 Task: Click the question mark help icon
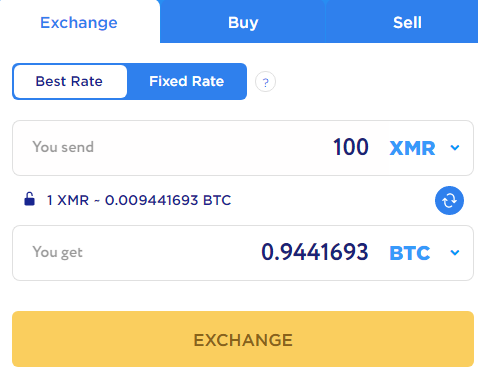(265, 82)
